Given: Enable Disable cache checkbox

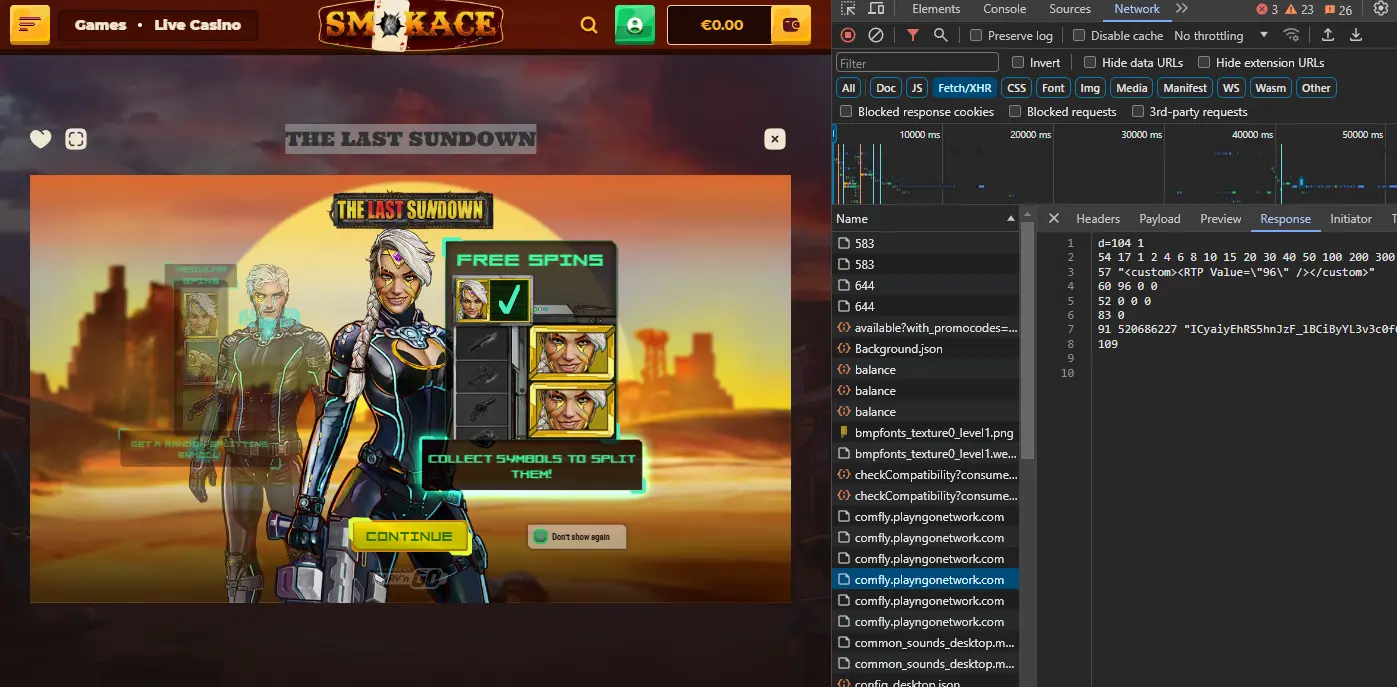Looking at the screenshot, I should pos(1079,36).
